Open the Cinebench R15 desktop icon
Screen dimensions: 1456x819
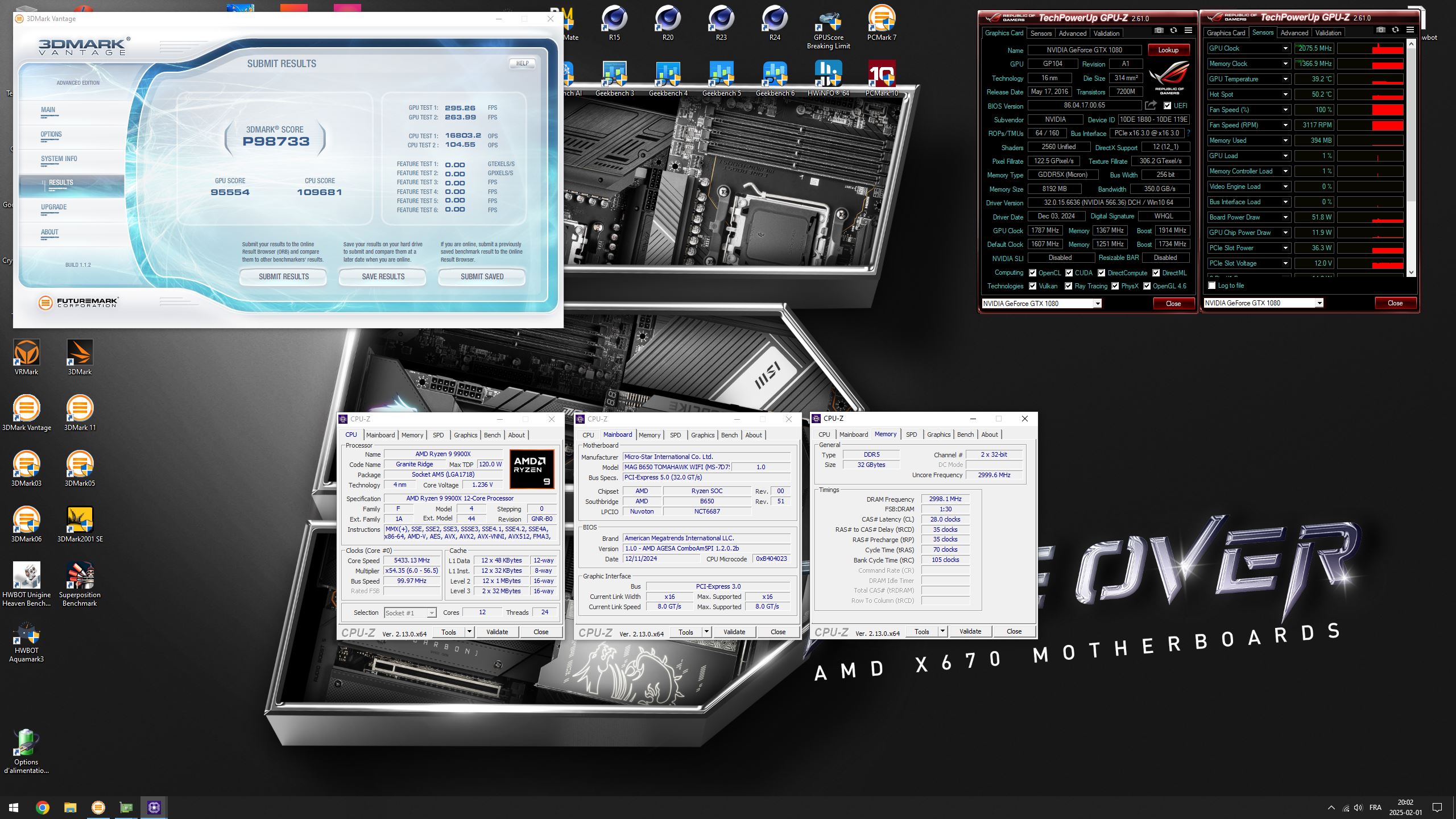(x=614, y=23)
